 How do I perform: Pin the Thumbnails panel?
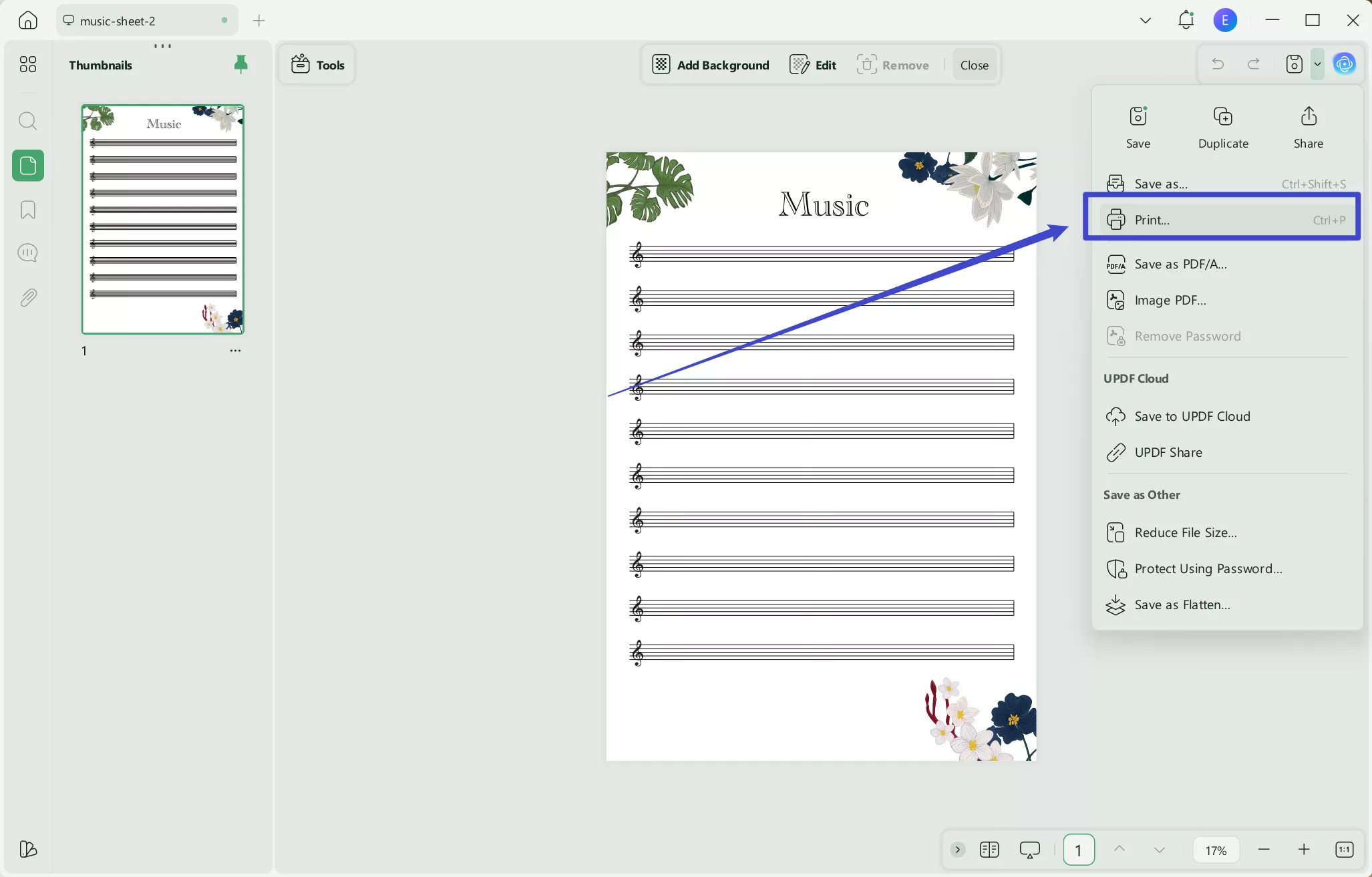[x=240, y=63]
